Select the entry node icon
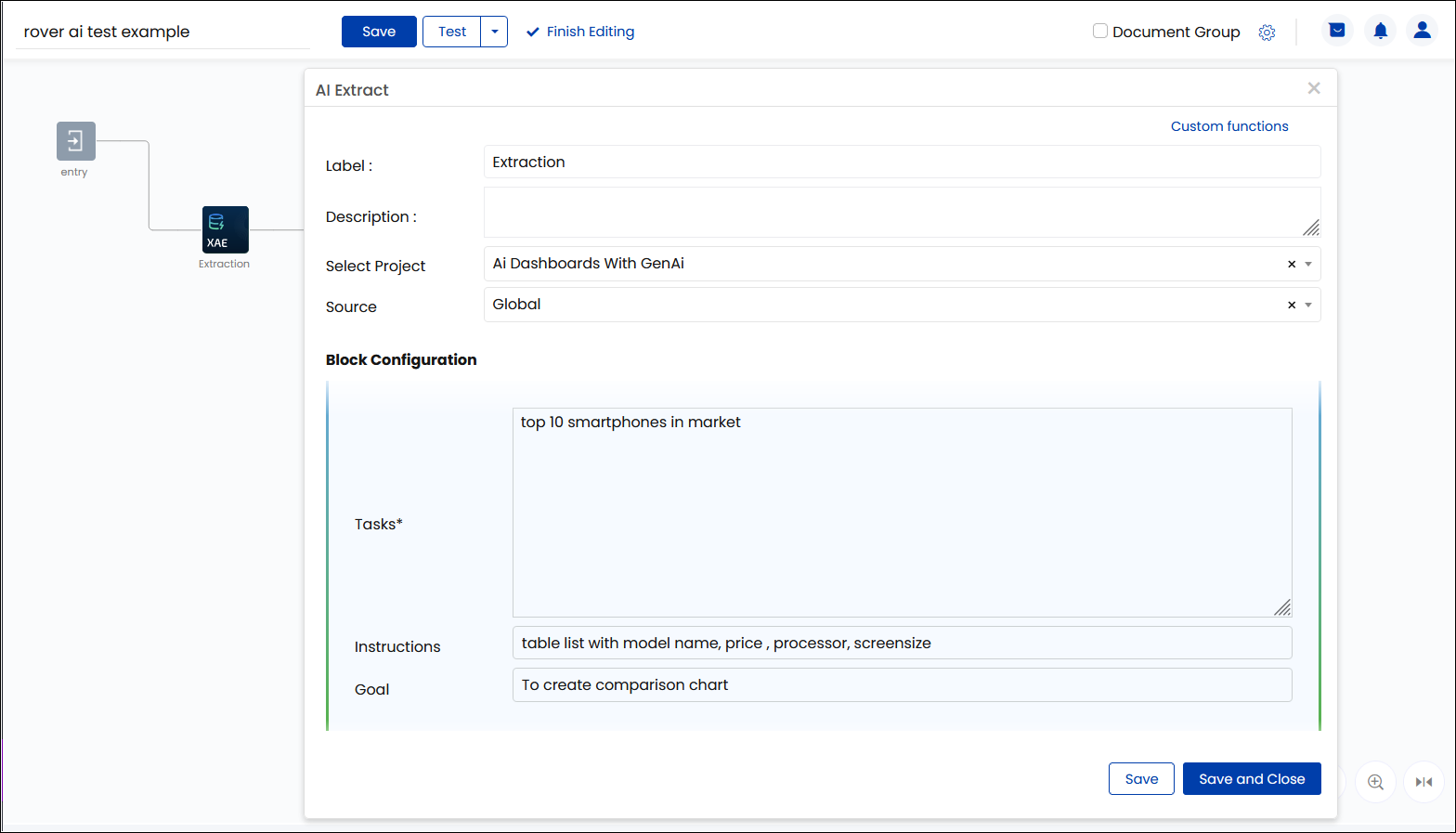Screen dimensions: 1456x833 pos(75,141)
